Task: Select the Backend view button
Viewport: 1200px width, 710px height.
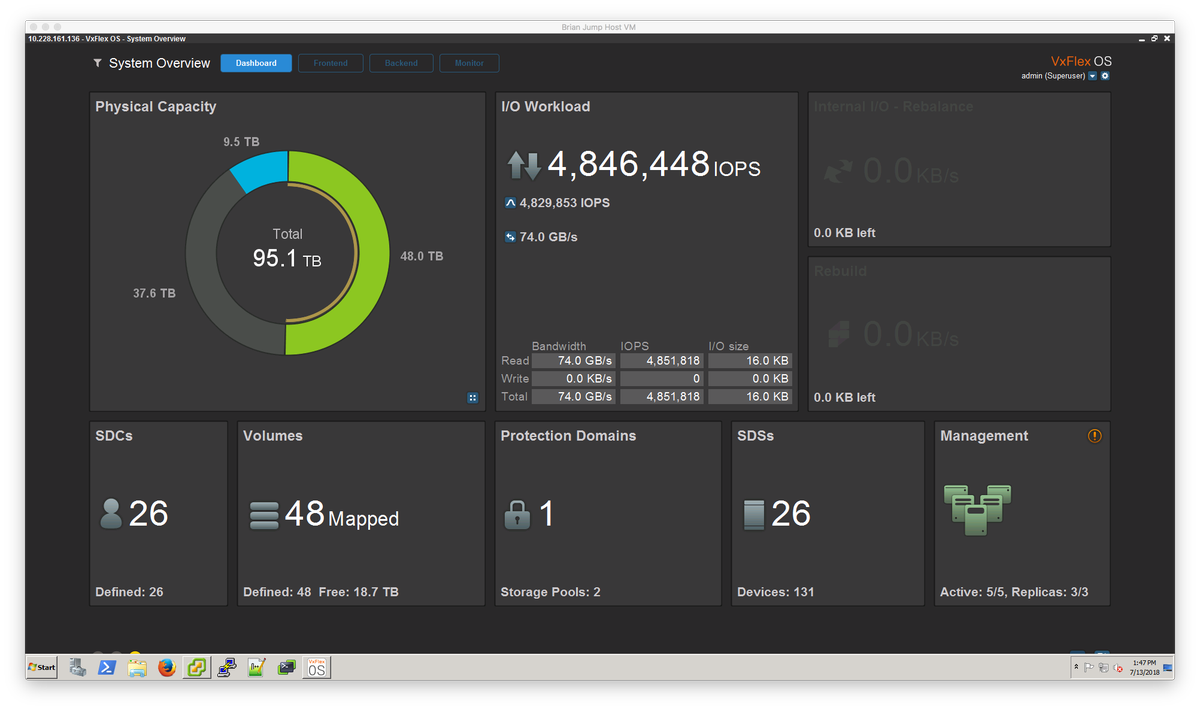Action: tap(401, 62)
